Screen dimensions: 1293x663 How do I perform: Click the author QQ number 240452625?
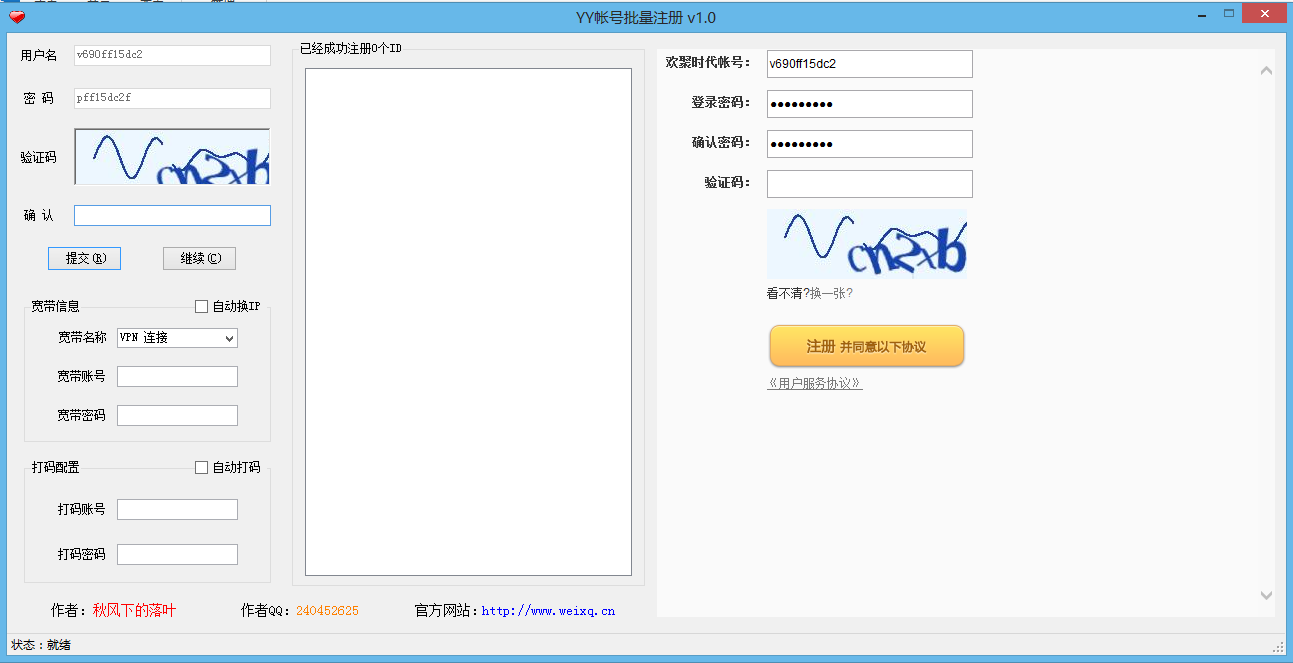pos(327,610)
